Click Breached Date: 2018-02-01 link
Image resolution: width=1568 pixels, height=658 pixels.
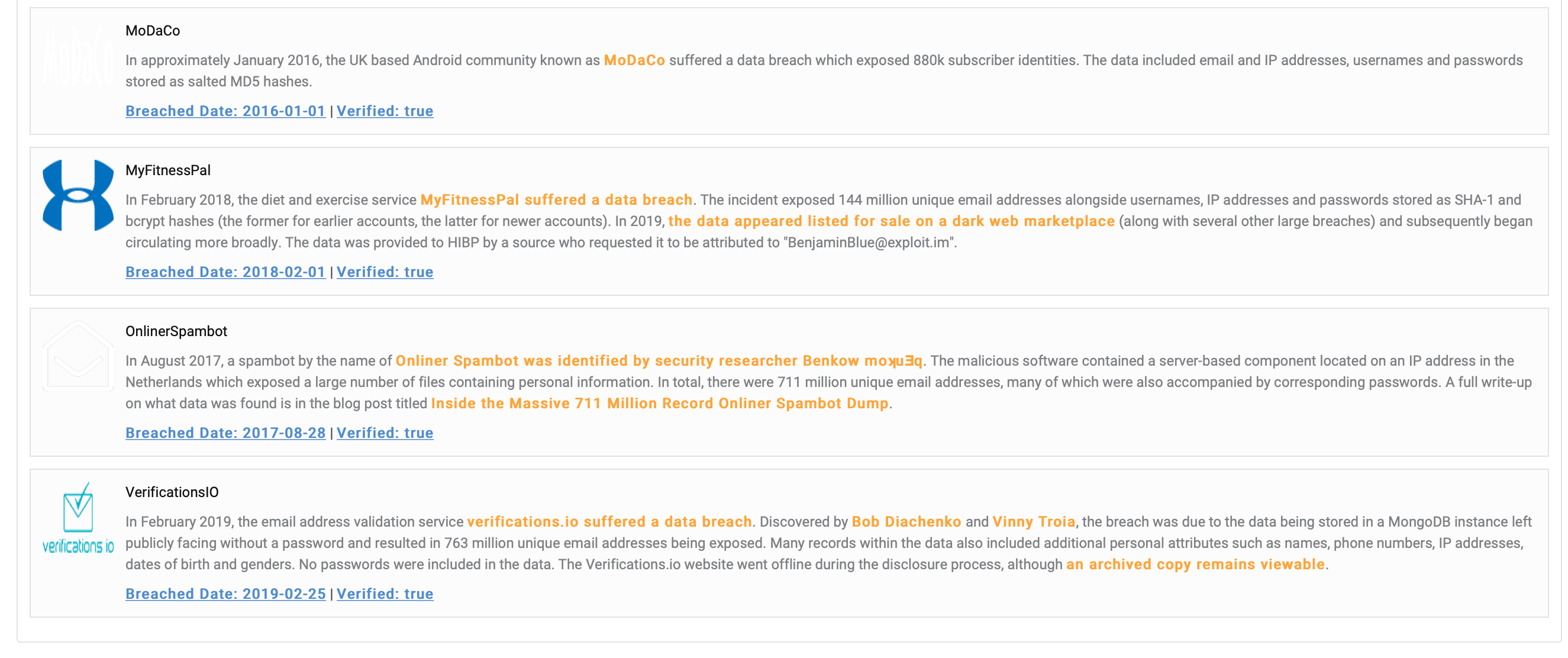click(x=225, y=272)
